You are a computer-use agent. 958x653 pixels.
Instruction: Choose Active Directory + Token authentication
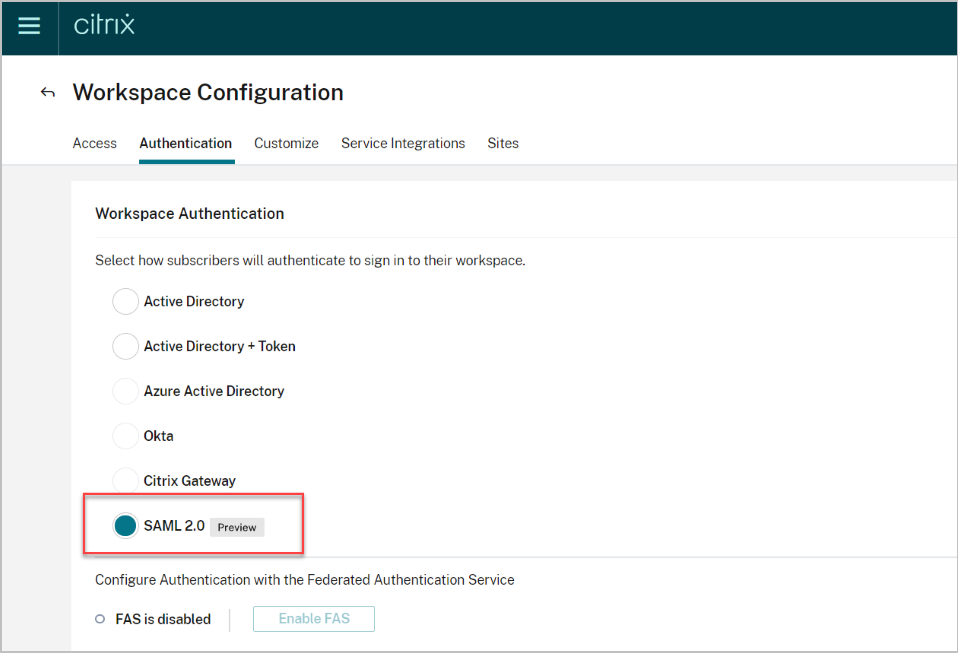[125, 346]
